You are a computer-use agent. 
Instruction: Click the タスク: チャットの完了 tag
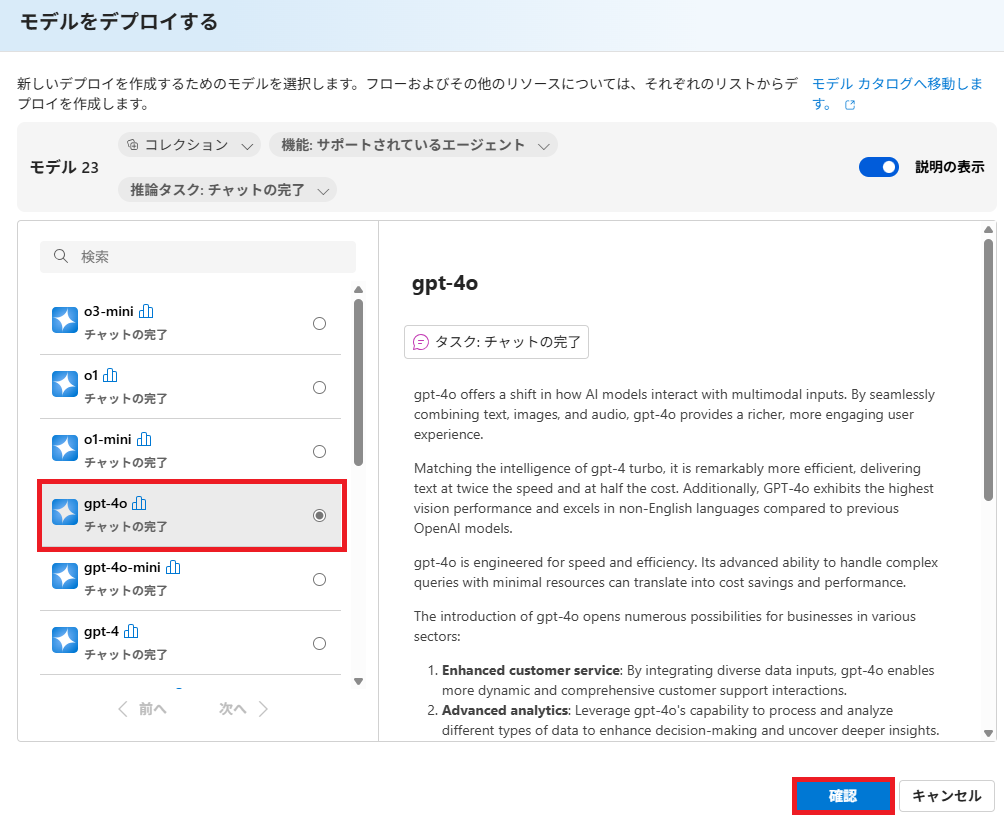[496, 342]
